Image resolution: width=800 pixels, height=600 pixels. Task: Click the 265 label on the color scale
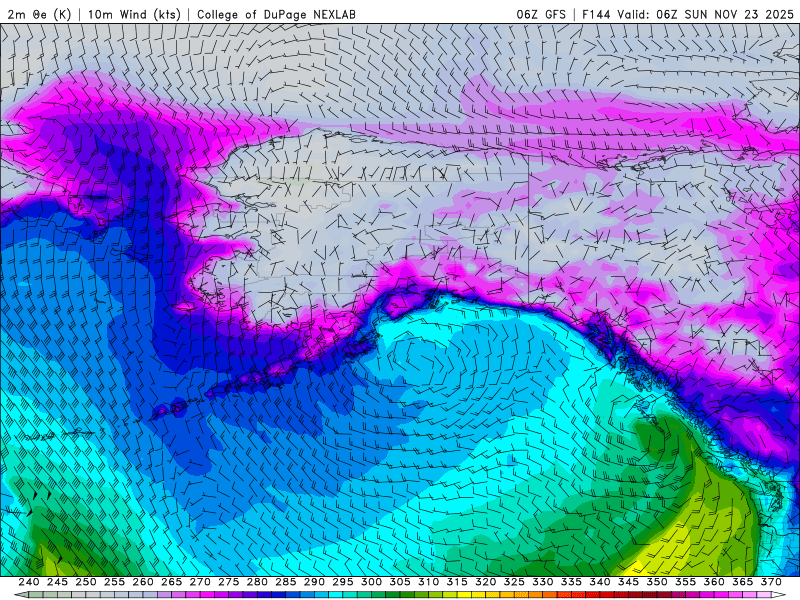pyautogui.click(x=171, y=582)
